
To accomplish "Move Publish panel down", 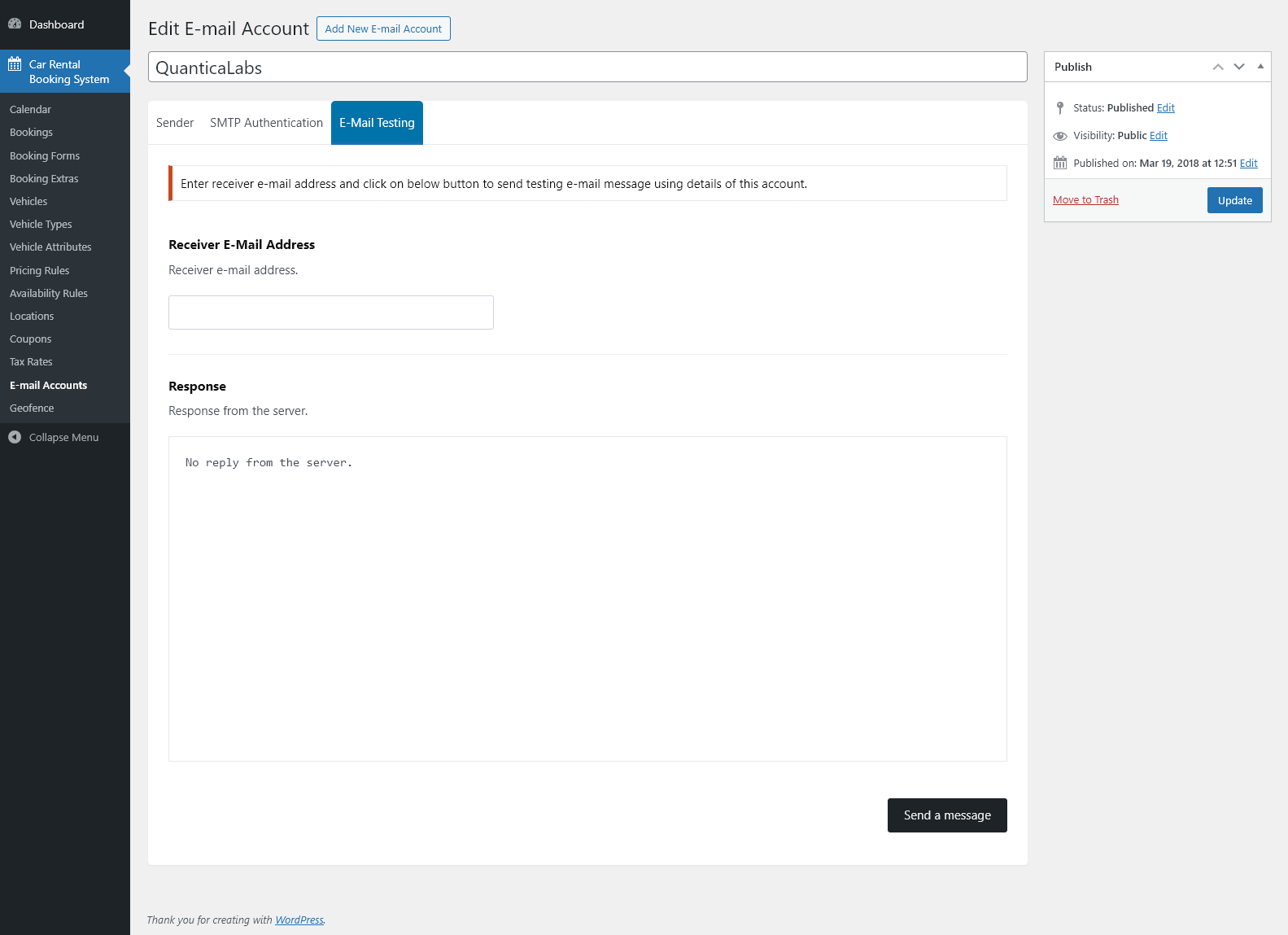I will (1238, 67).
